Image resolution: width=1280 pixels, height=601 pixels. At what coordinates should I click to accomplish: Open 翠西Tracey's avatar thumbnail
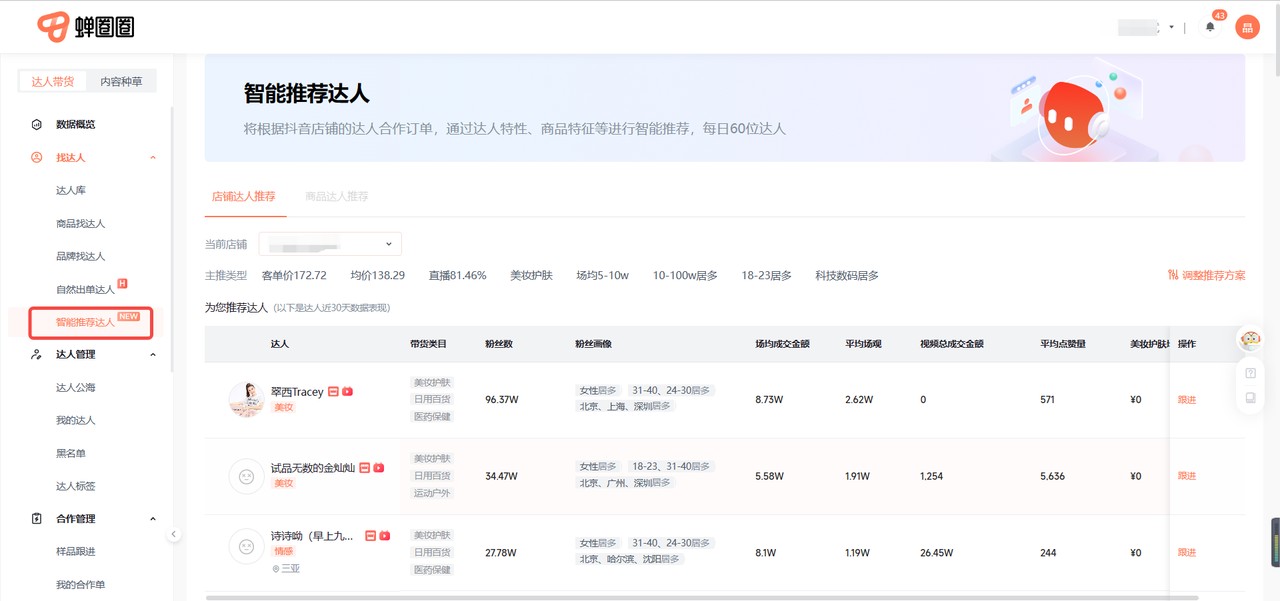pyautogui.click(x=246, y=399)
